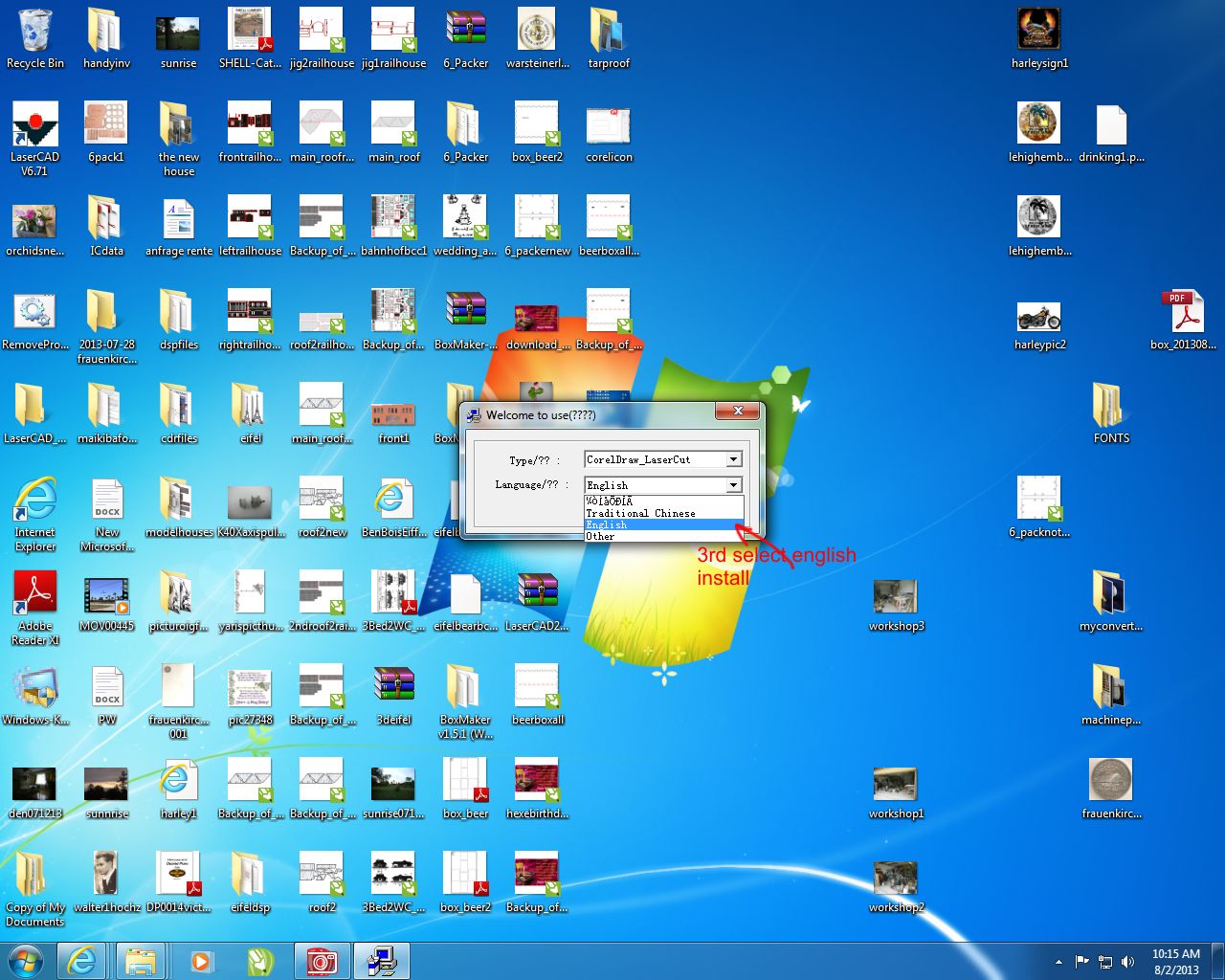Show hidden system tray icons
Viewport: 1225px width, 980px height.
(x=1058, y=961)
